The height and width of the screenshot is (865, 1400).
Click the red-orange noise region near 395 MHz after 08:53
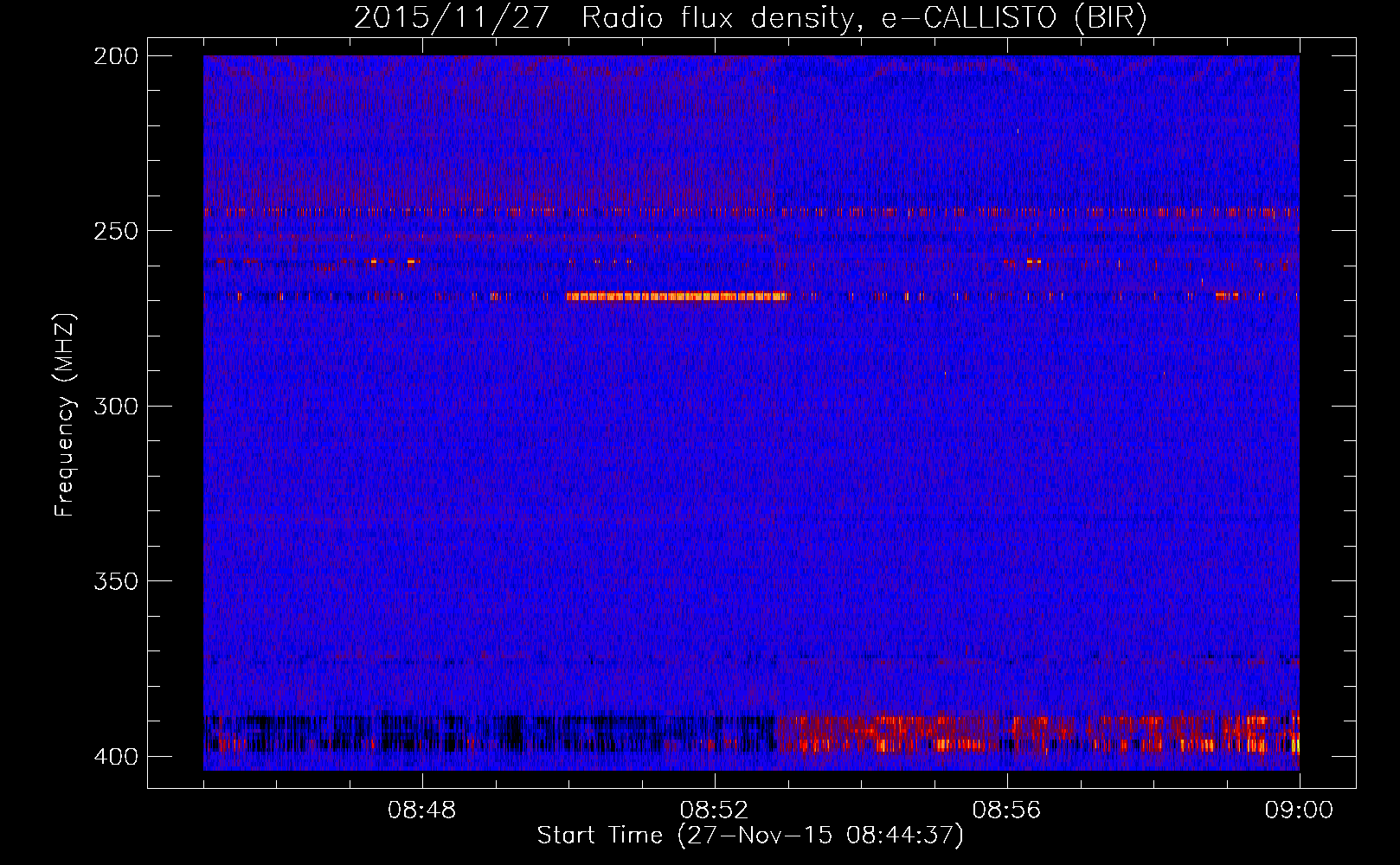1037,734
